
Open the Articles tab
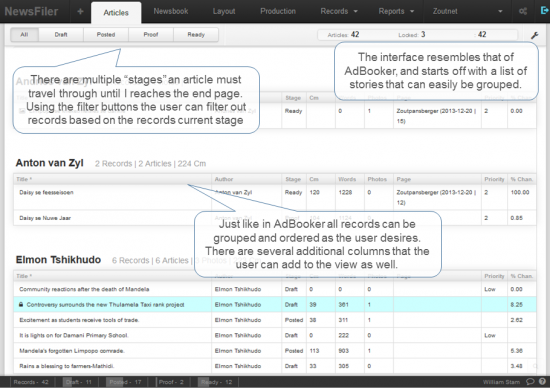click(116, 13)
